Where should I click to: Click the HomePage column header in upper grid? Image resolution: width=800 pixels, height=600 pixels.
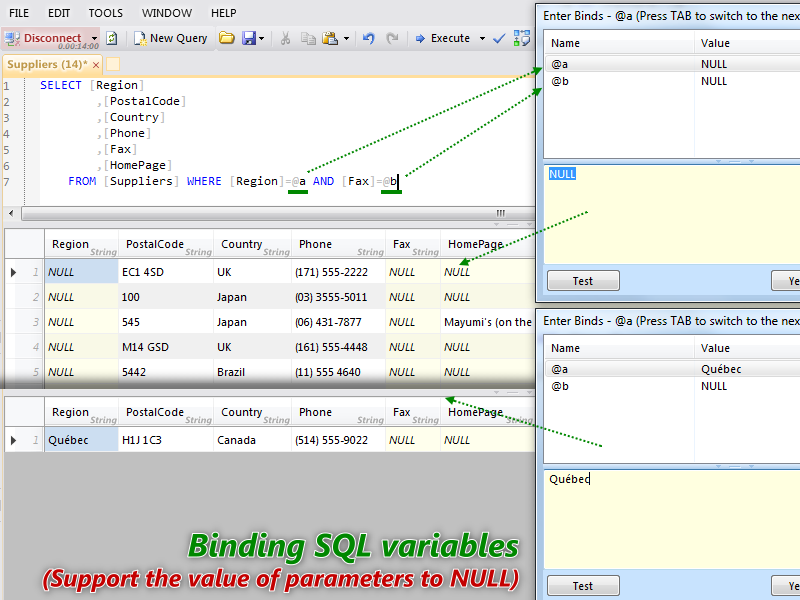click(487, 244)
